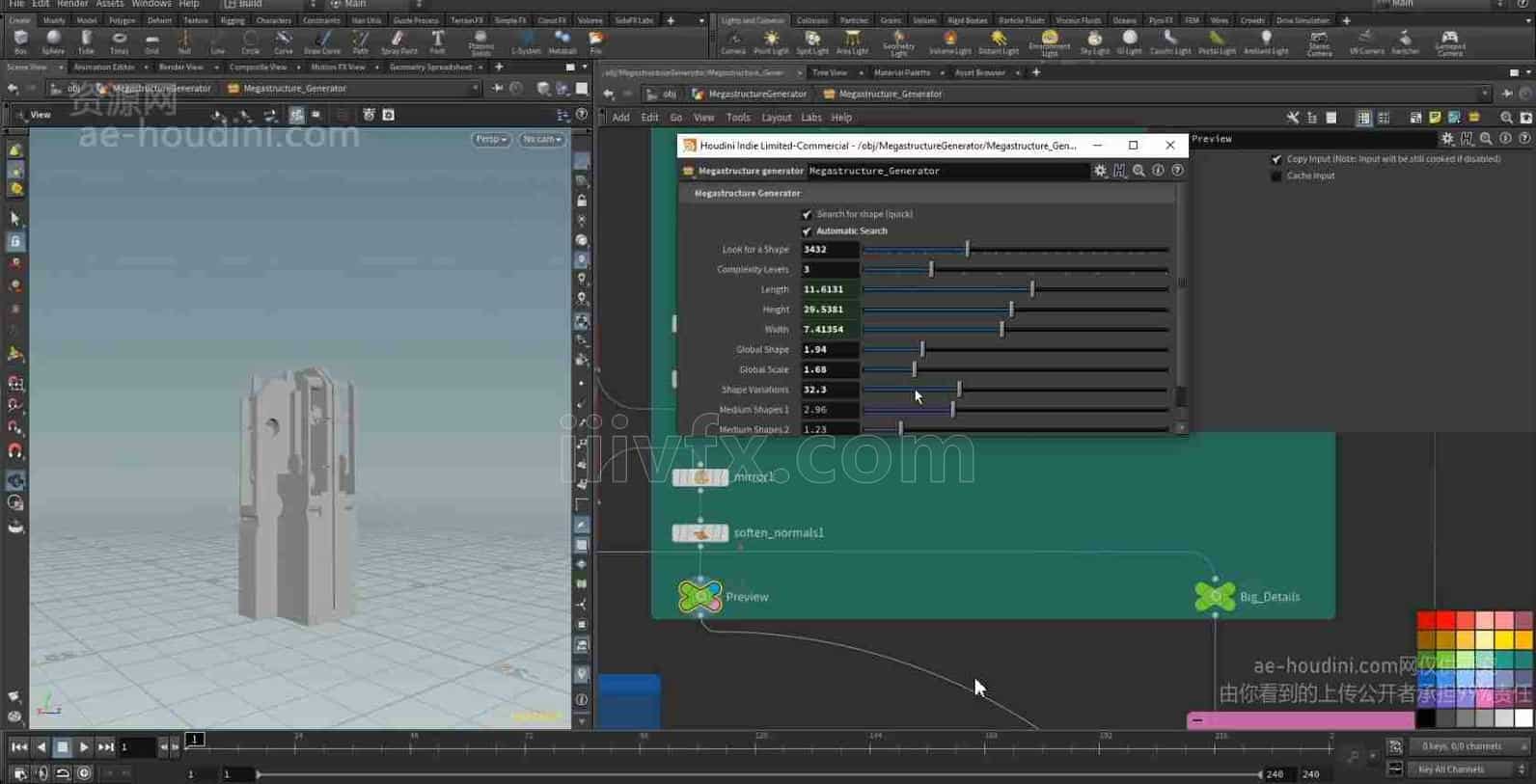
Task: Open the network editor Labs menu
Action: (811, 118)
